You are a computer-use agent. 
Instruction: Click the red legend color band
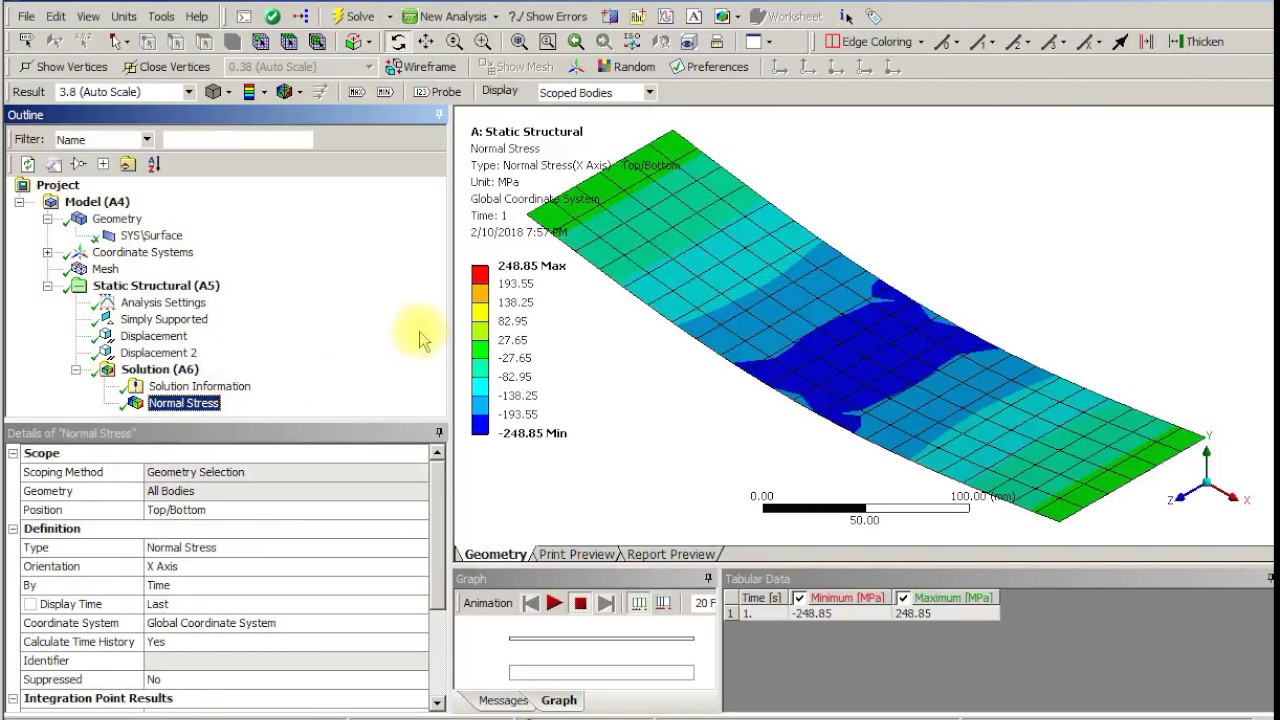(480, 274)
